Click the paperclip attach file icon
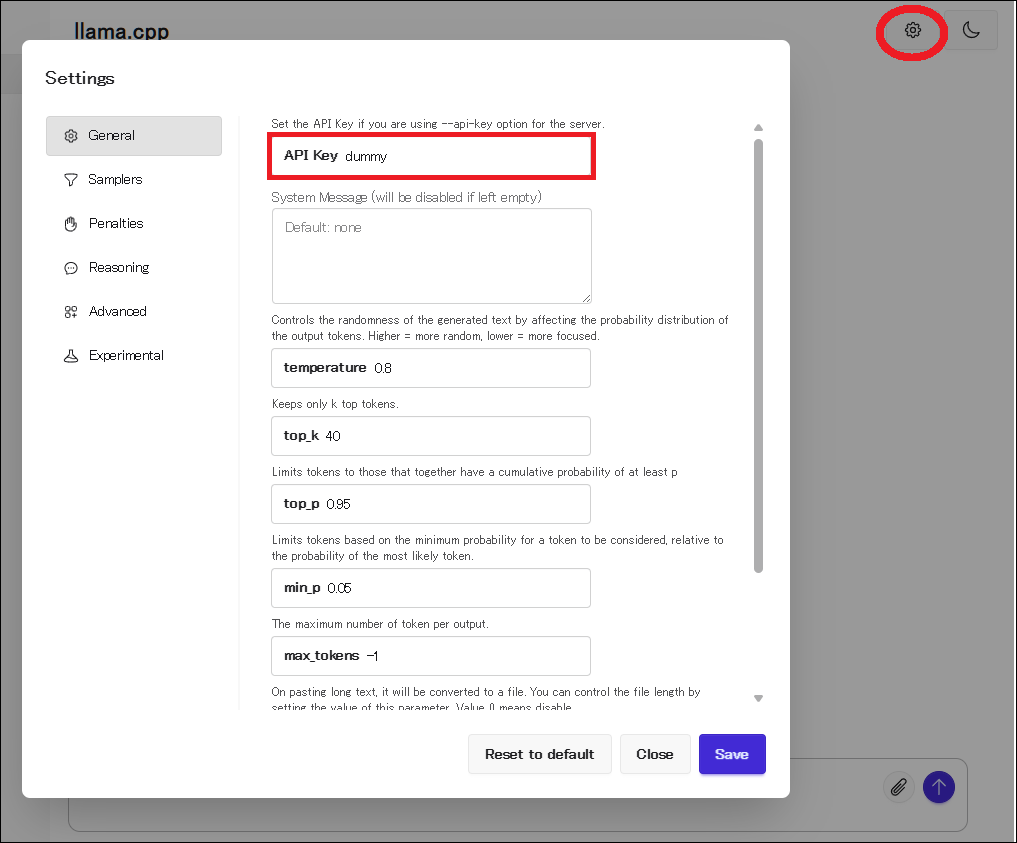 click(x=900, y=787)
